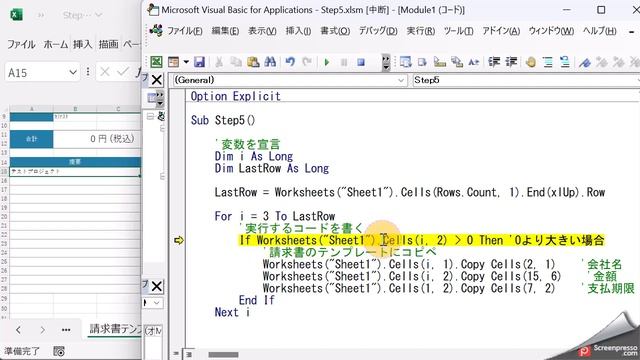Open VBA 挿入(I) menu
The image size is (640, 360).
click(x=298, y=31)
